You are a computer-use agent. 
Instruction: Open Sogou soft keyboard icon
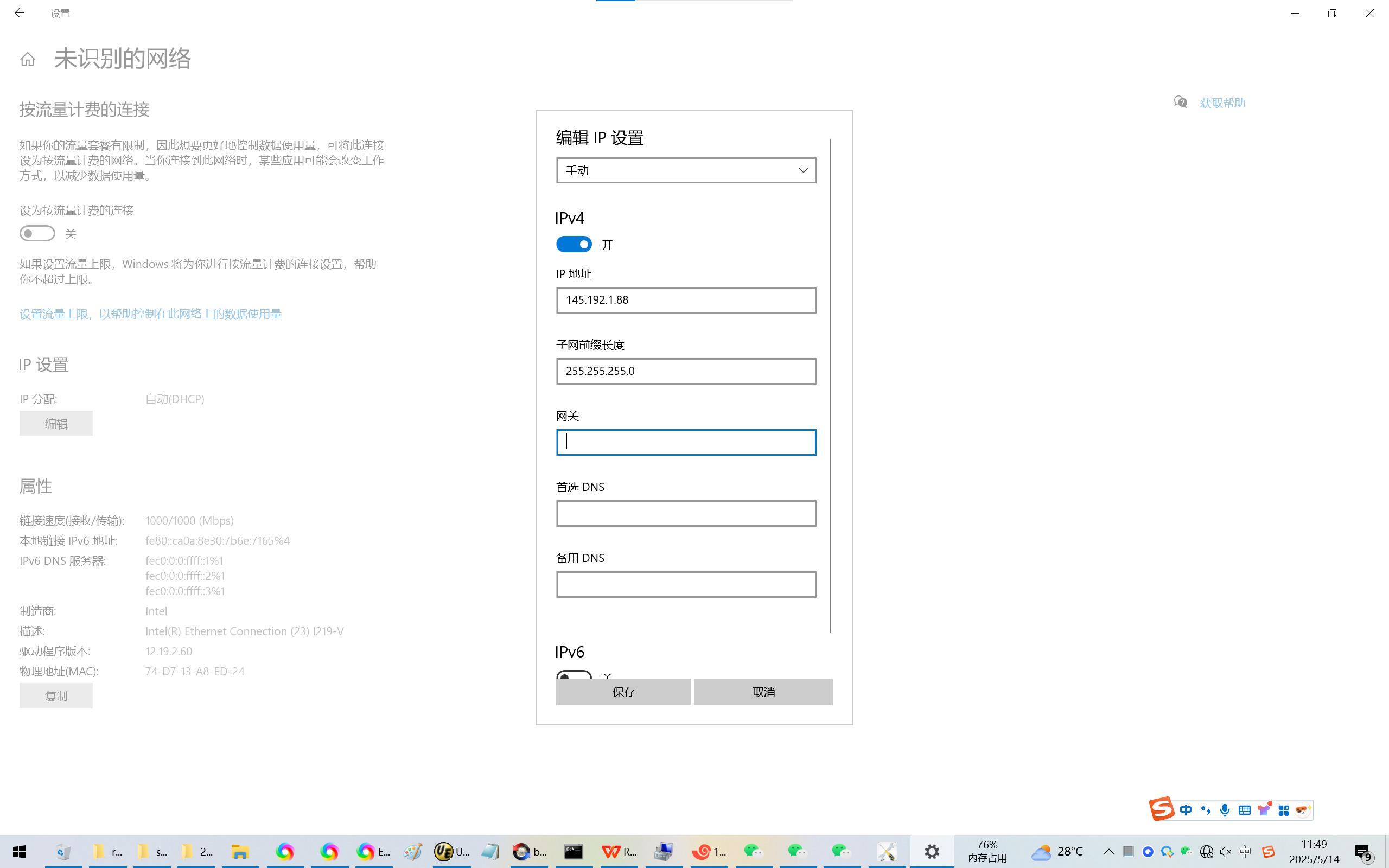[1244, 810]
